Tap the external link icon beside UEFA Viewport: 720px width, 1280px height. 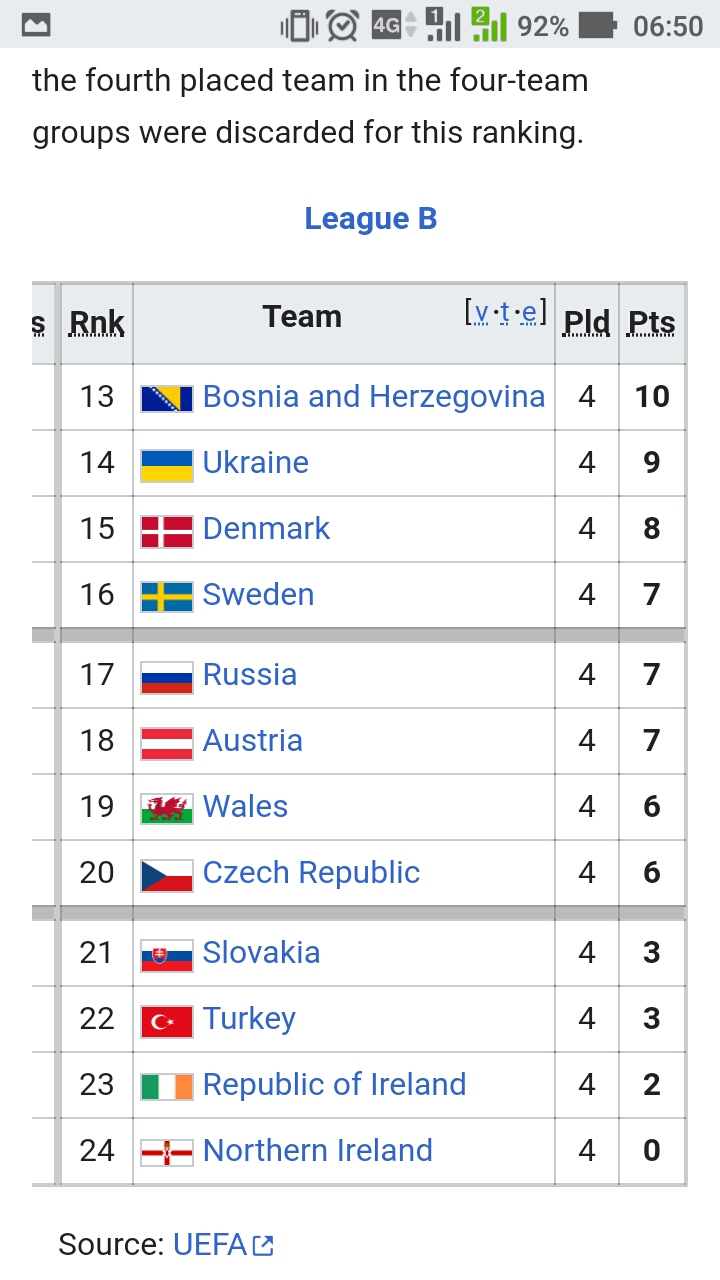pos(263,1246)
